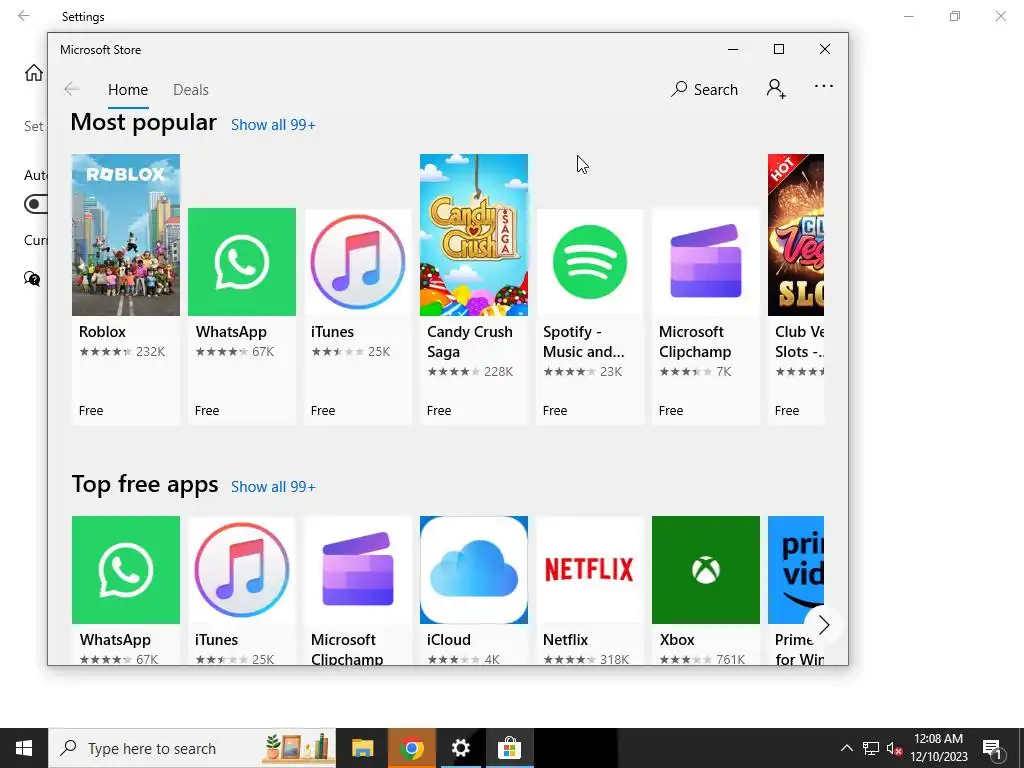Open Microsoft Clipchamp icon in Most popular
This screenshot has width=1024, height=768.
coord(706,262)
